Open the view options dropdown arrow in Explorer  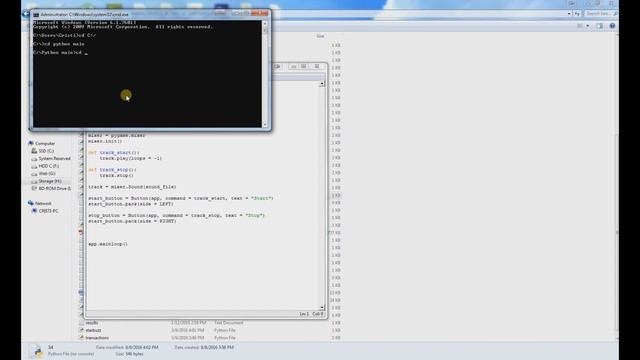pyautogui.click(x=588, y=26)
